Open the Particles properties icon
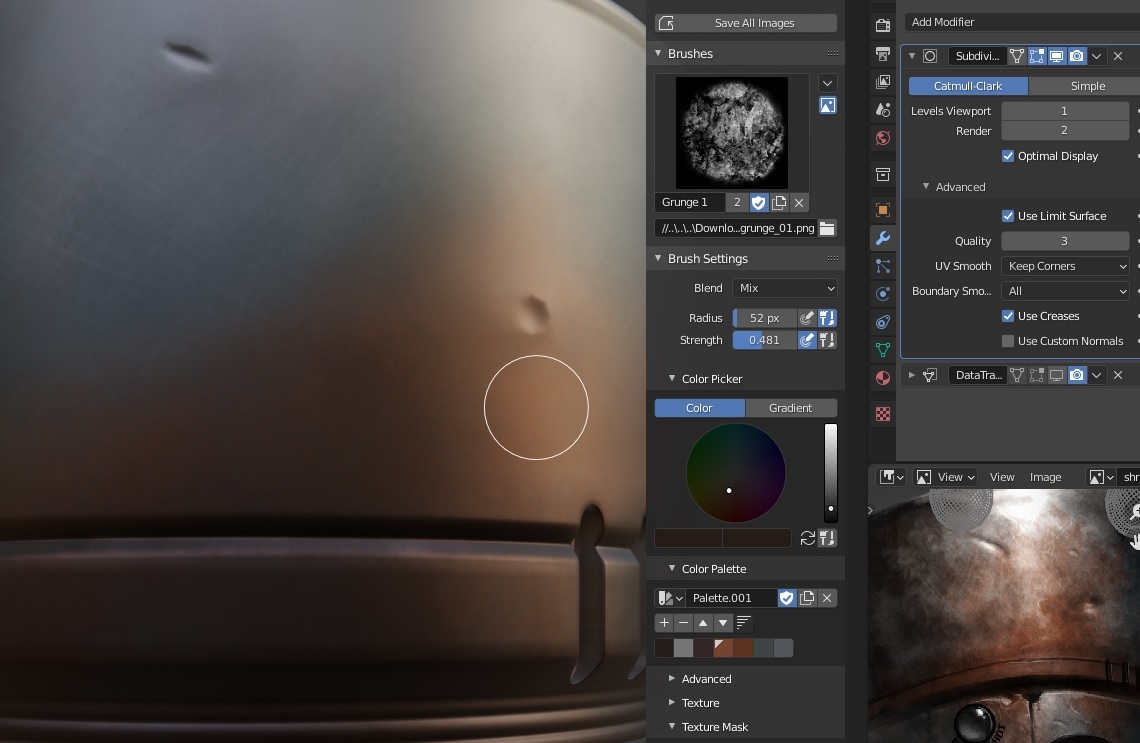 tap(883, 266)
